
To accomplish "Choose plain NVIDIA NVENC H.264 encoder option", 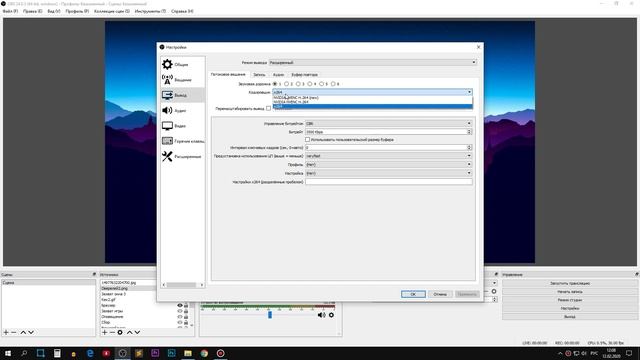I will click(x=372, y=102).
